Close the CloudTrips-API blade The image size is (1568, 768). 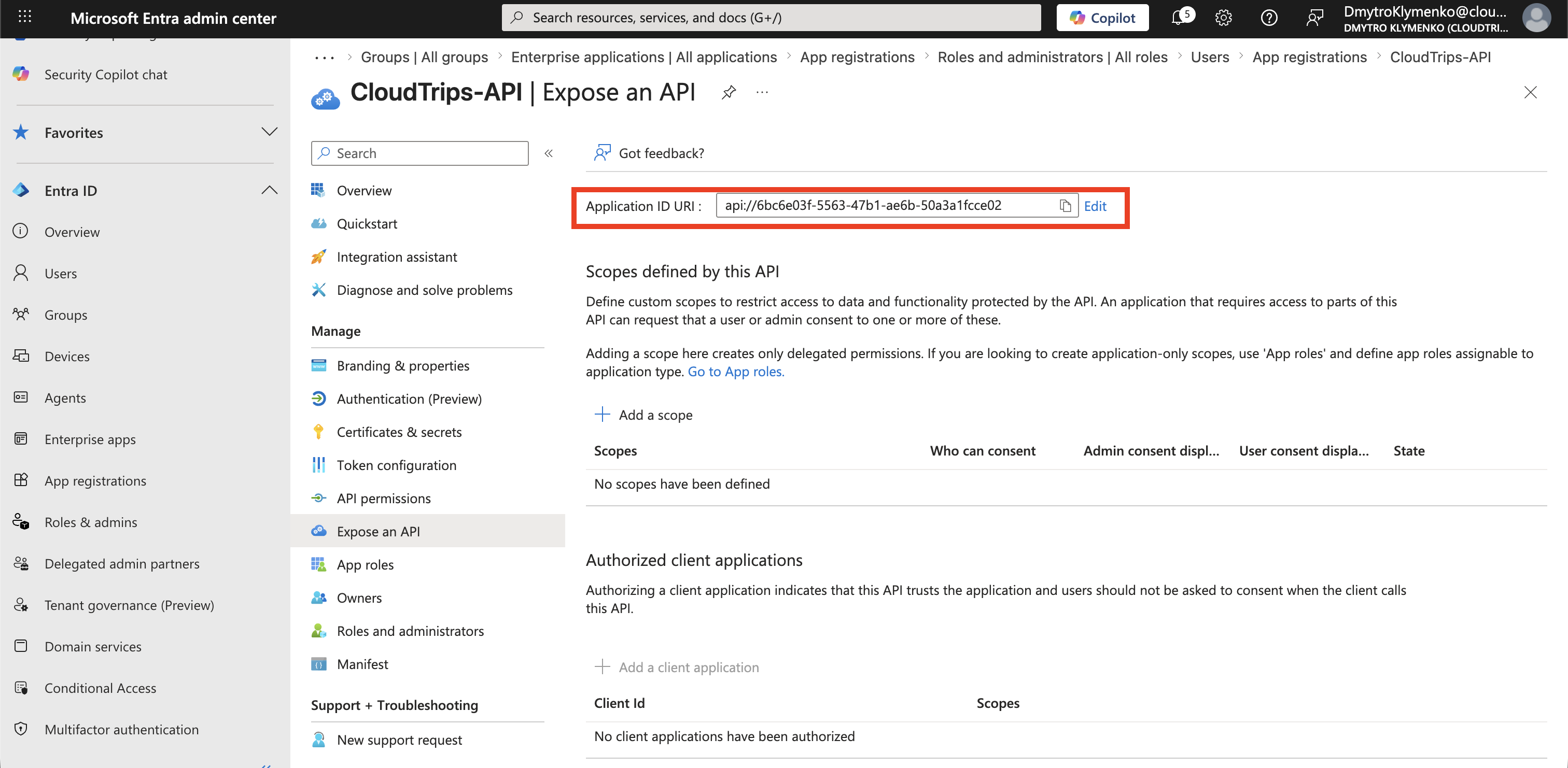(1530, 92)
